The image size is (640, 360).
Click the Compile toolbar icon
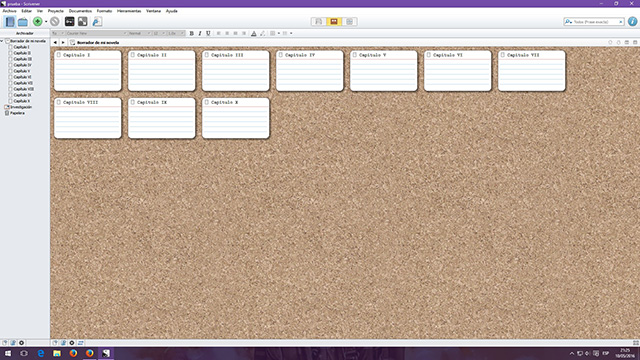pos(97,22)
